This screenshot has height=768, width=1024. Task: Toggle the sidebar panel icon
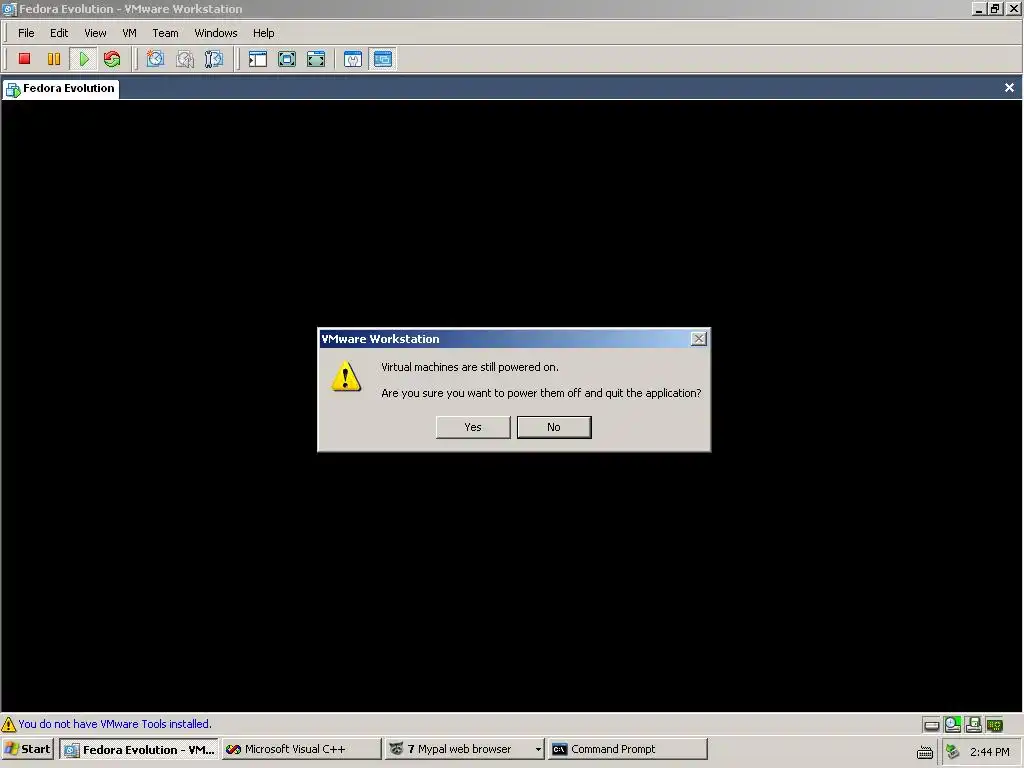pos(258,59)
